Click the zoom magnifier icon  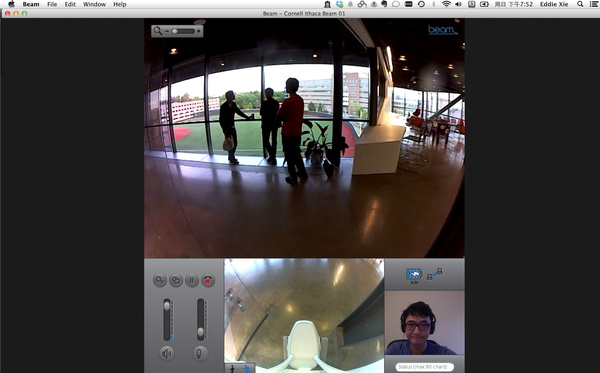coord(158,31)
